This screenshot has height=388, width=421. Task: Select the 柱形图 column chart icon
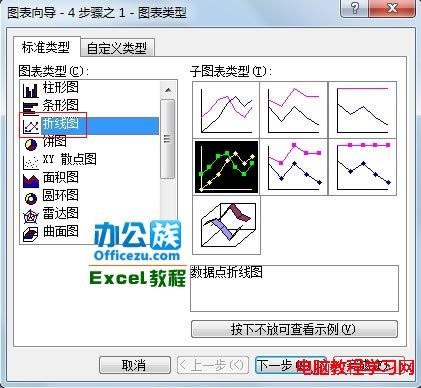pyautogui.click(x=31, y=90)
